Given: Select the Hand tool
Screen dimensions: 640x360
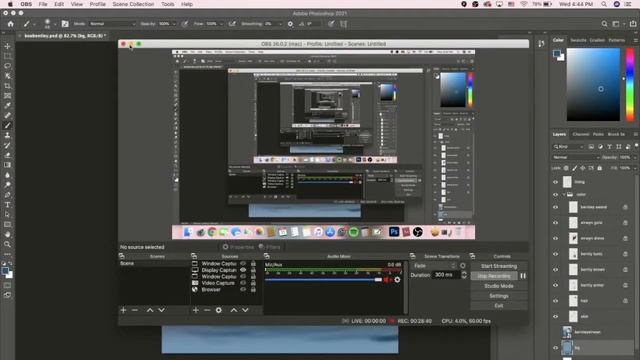Looking at the screenshot, I should [7, 234].
